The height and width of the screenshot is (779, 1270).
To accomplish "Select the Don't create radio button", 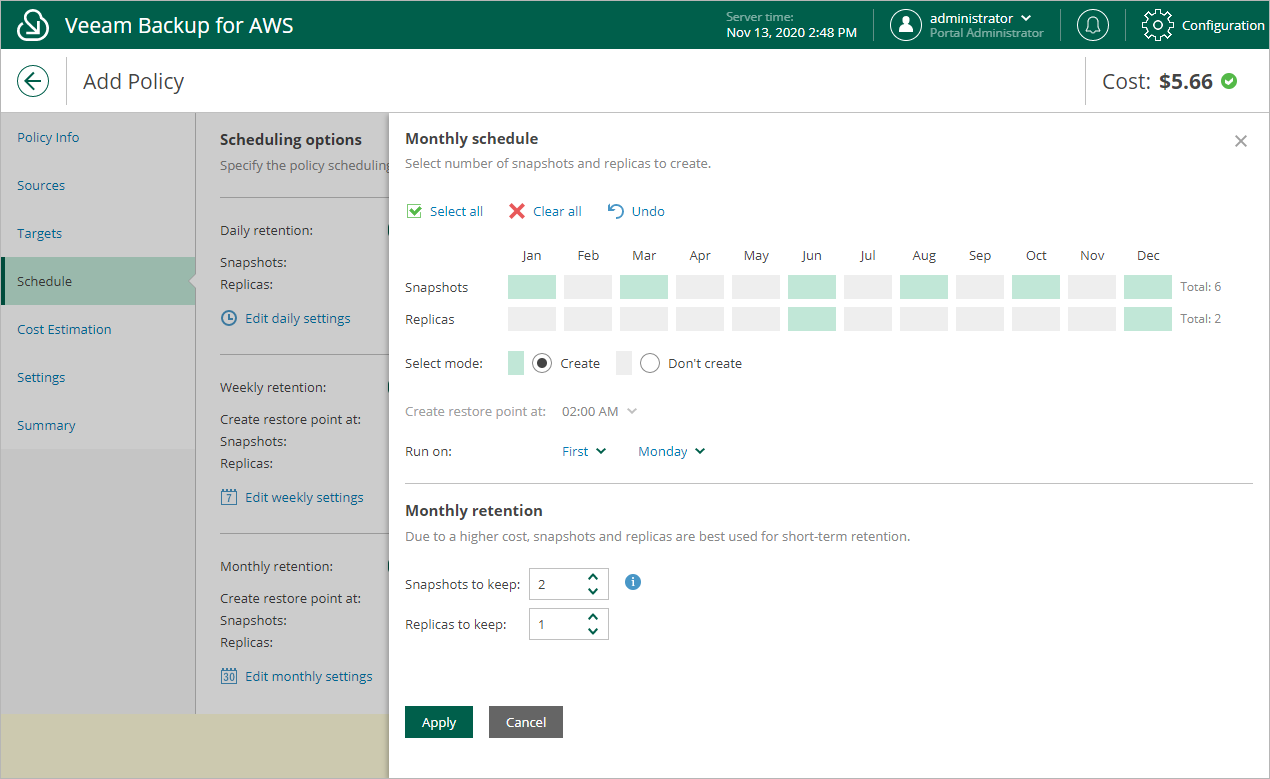I will 650,363.
